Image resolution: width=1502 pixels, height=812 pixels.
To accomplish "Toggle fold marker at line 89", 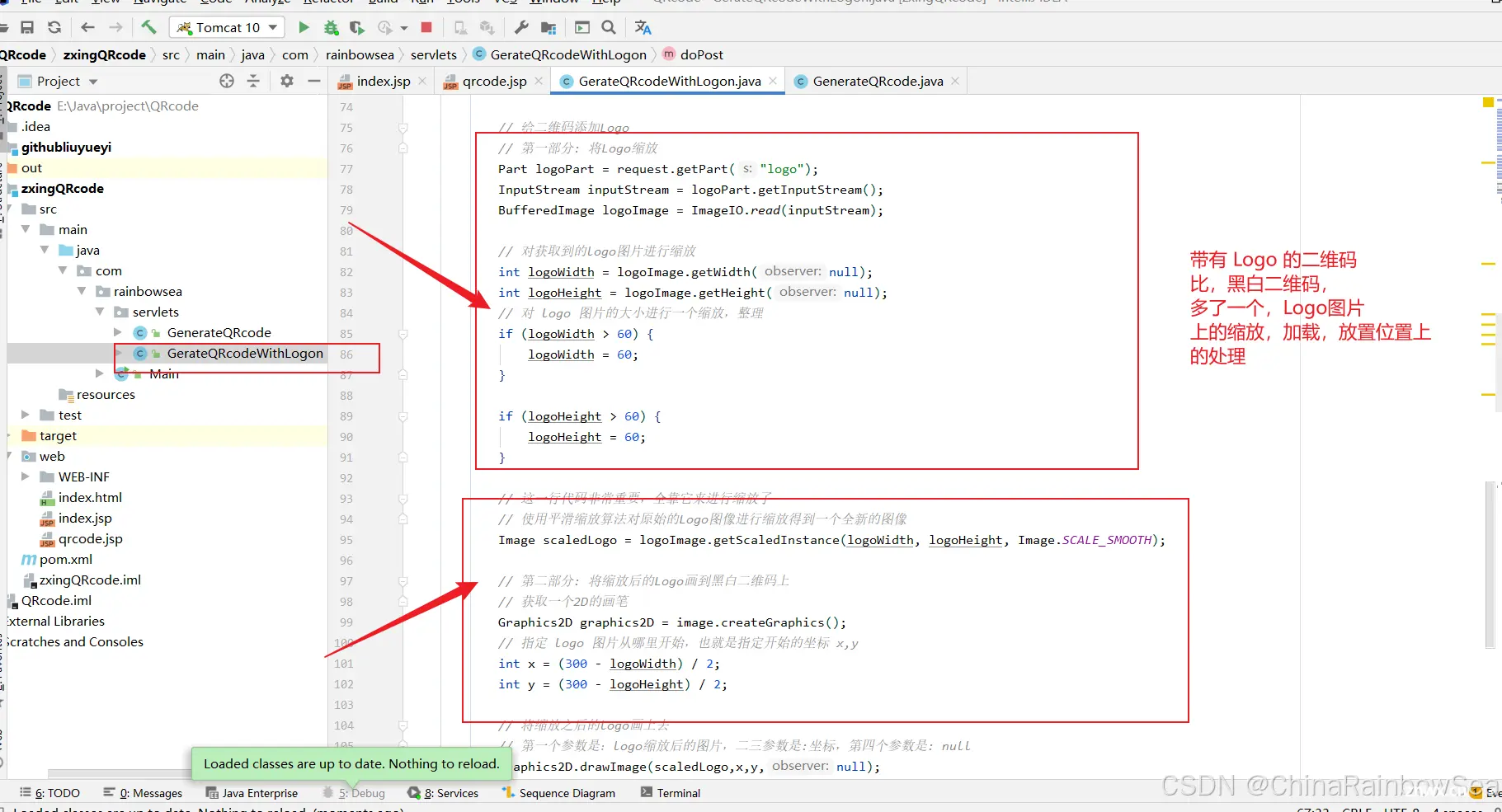I will coord(403,416).
